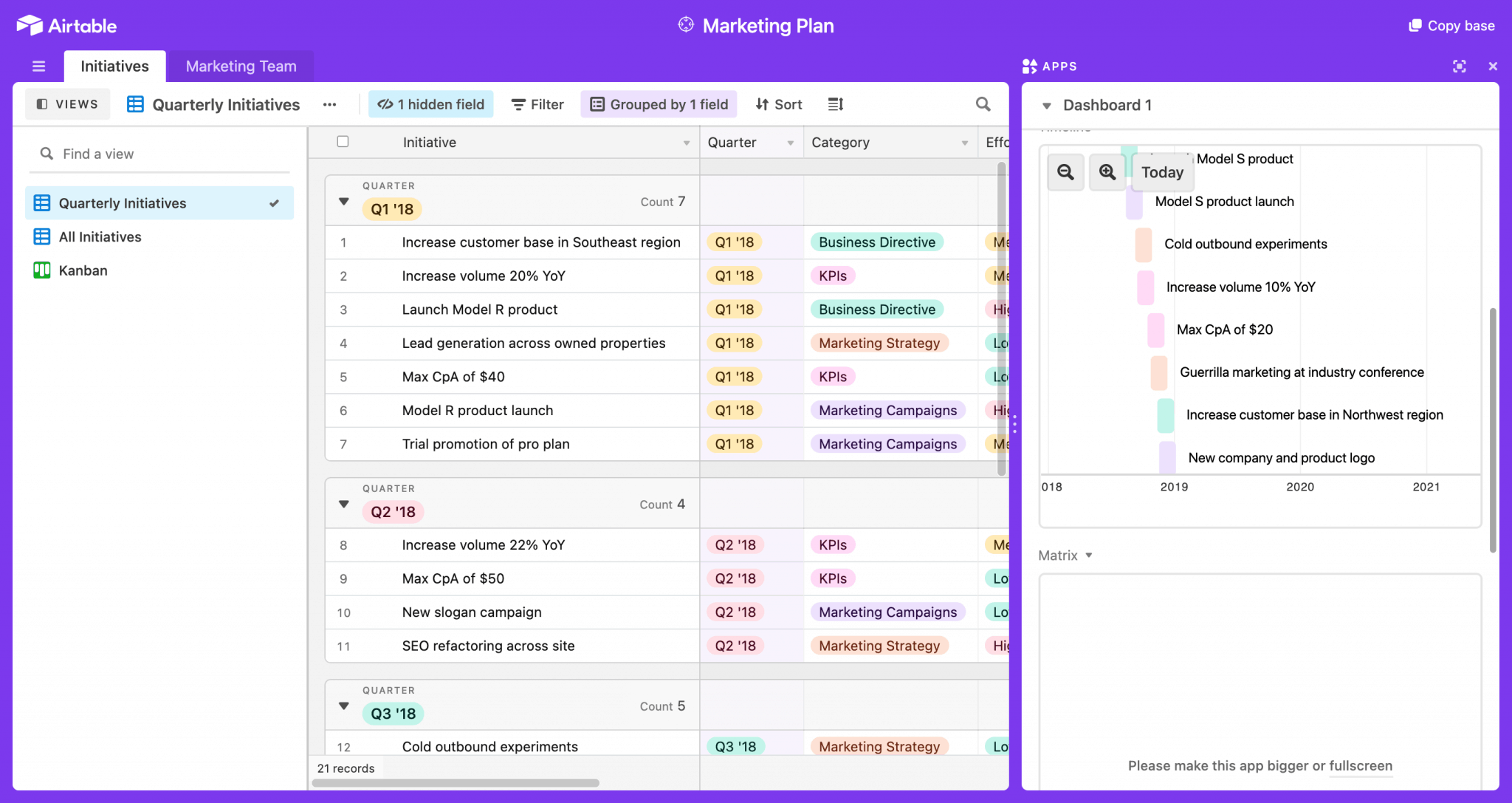Switch to the Marketing Team tab
Screen dimensions: 1512x803
[241, 66]
